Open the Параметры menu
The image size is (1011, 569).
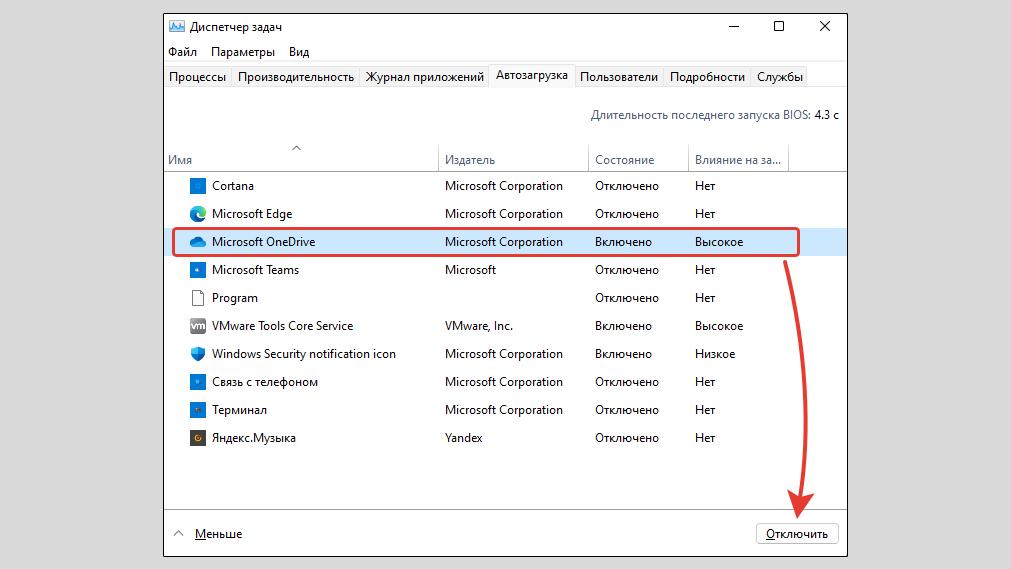242,52
